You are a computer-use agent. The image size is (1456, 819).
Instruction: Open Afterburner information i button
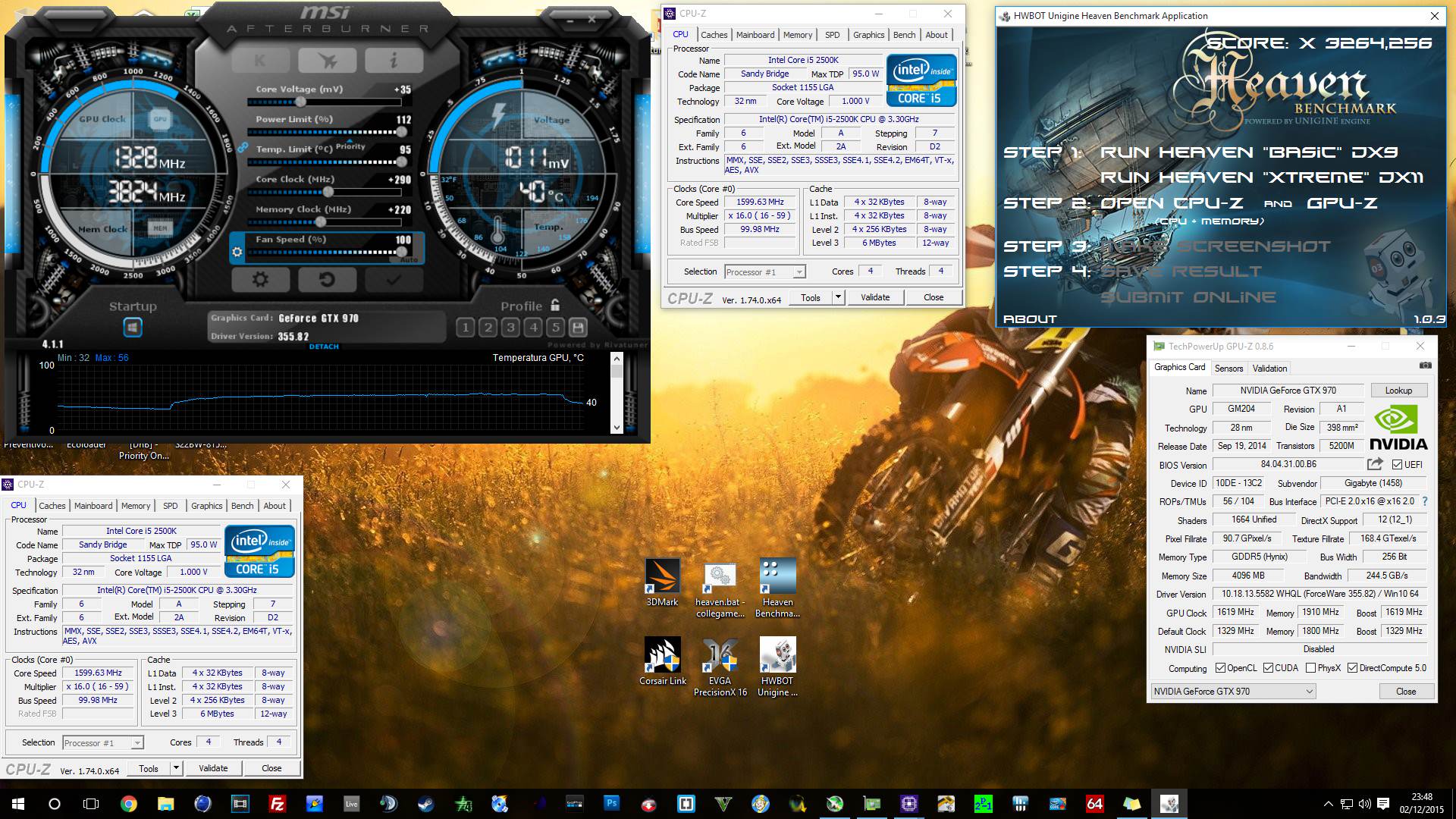pyautogui.click(x=394, y=60)
